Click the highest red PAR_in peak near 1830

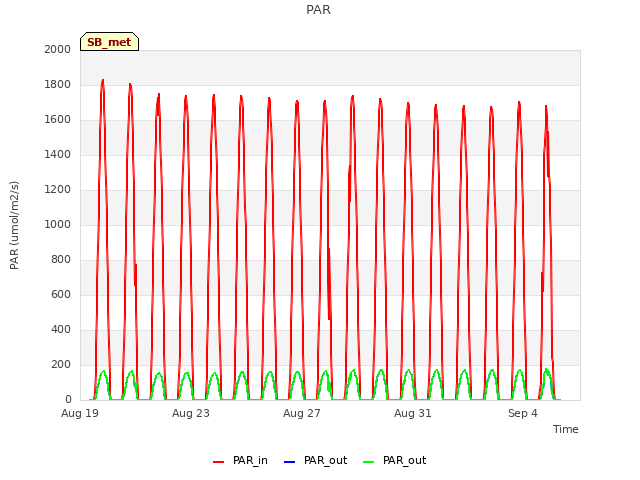102,80
